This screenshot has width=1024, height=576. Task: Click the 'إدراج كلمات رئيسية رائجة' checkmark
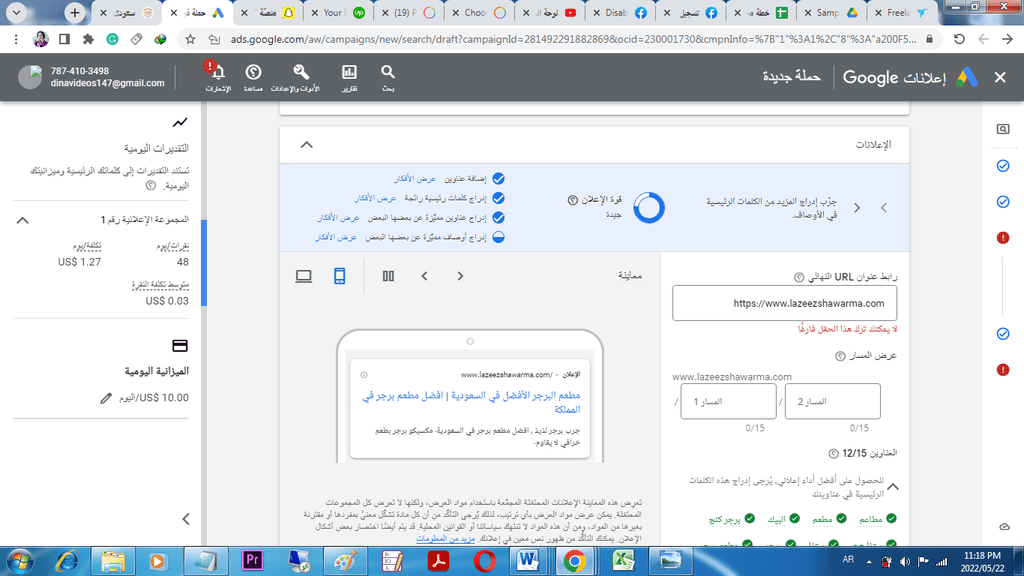(498, 198)
